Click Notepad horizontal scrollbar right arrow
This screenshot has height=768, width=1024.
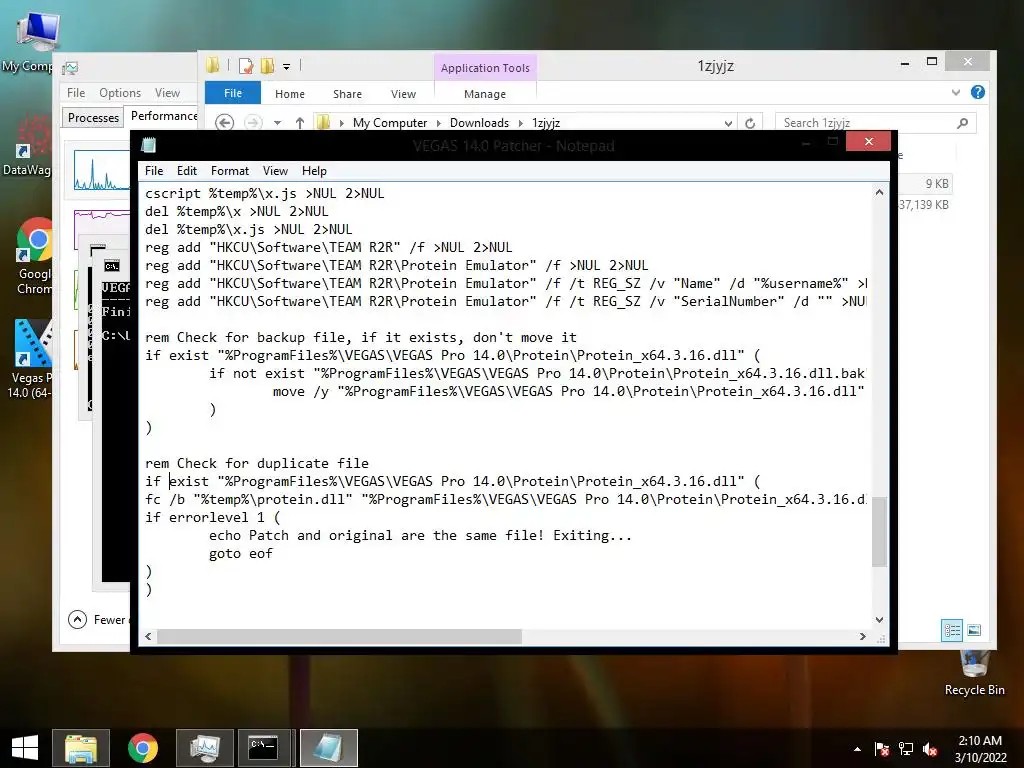point(863,636)
